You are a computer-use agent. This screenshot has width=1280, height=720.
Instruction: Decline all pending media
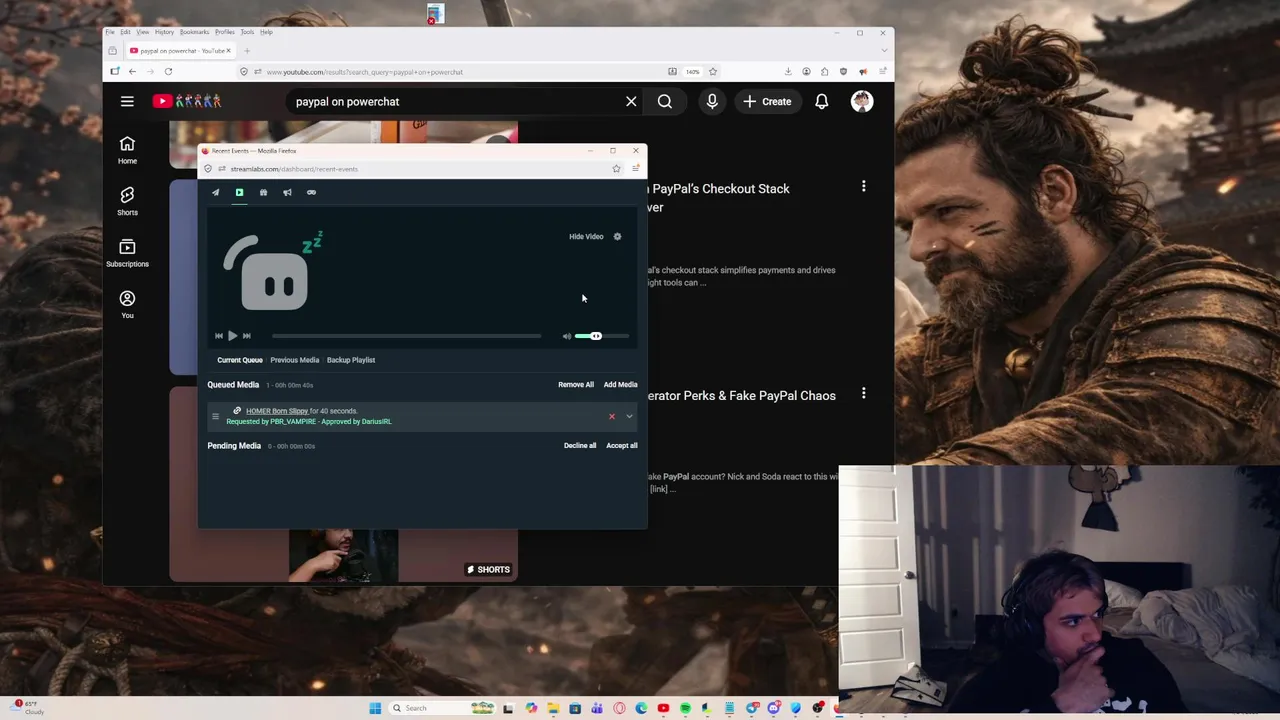point(580,446)
